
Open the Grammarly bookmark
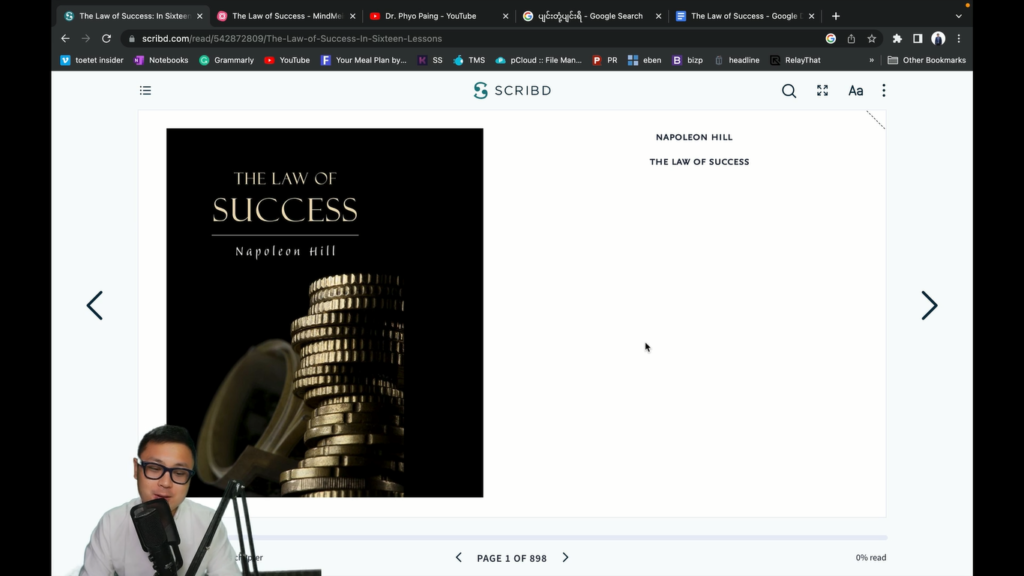(226, 60)
